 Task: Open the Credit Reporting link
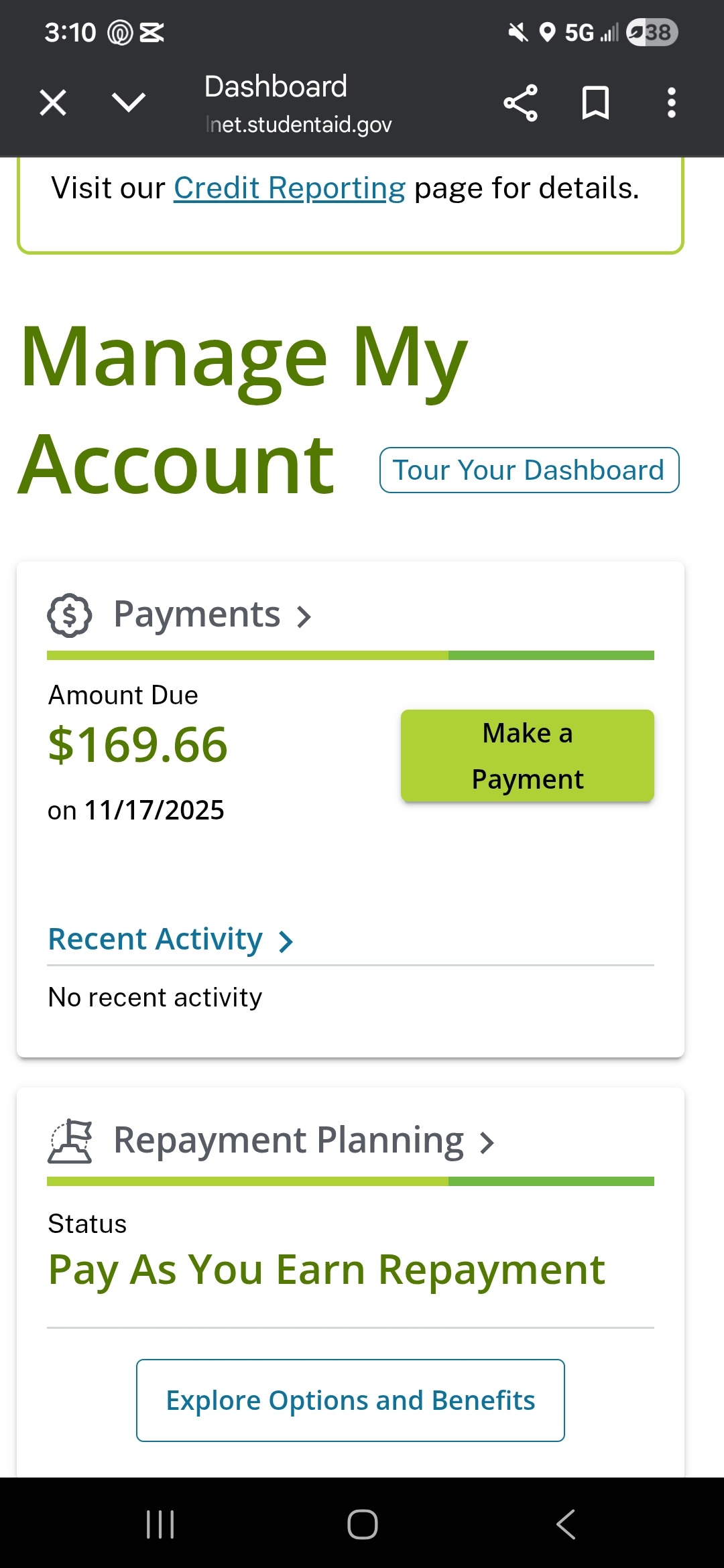290,188
